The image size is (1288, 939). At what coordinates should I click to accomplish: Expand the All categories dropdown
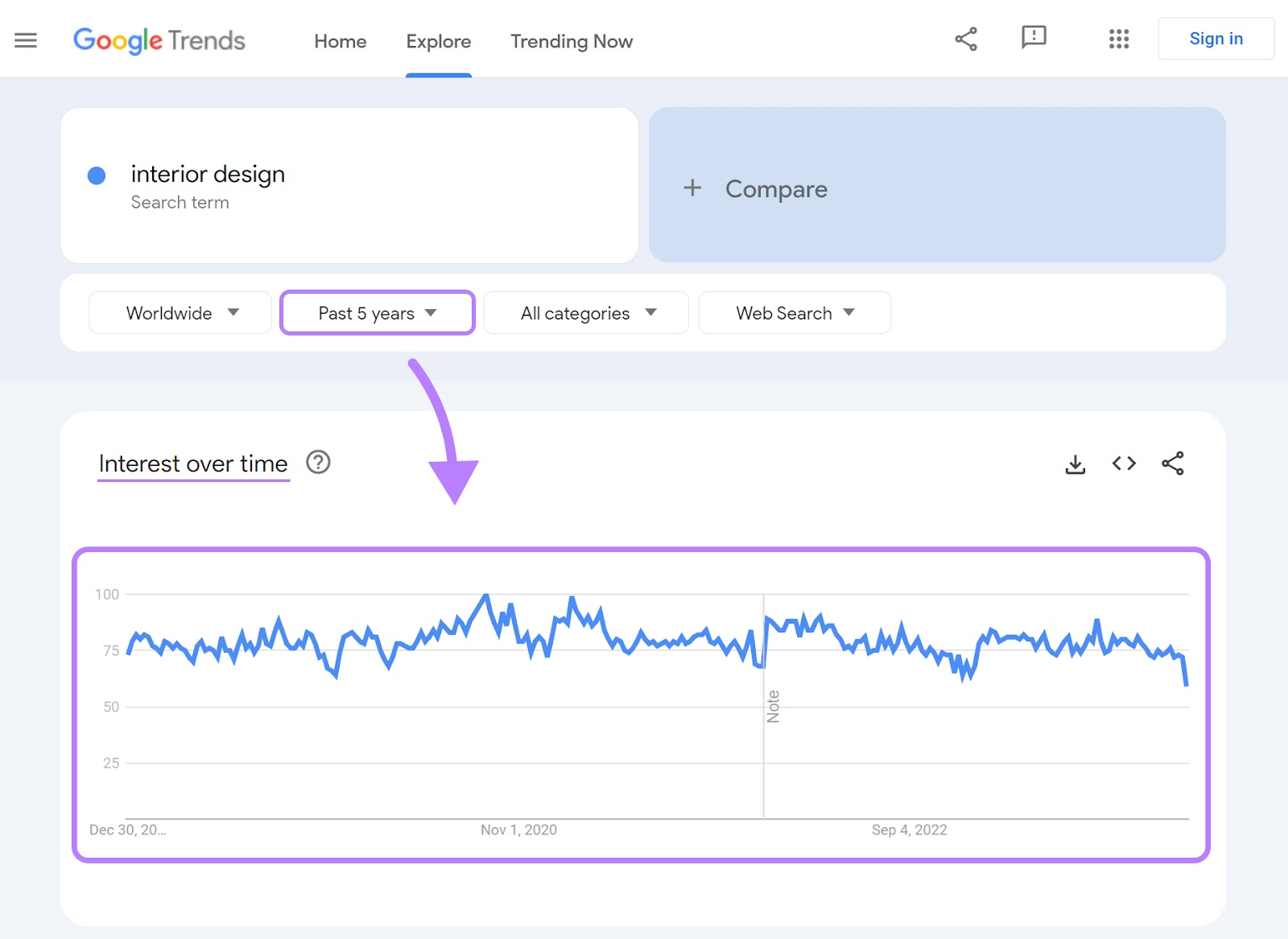coord(585,313)
